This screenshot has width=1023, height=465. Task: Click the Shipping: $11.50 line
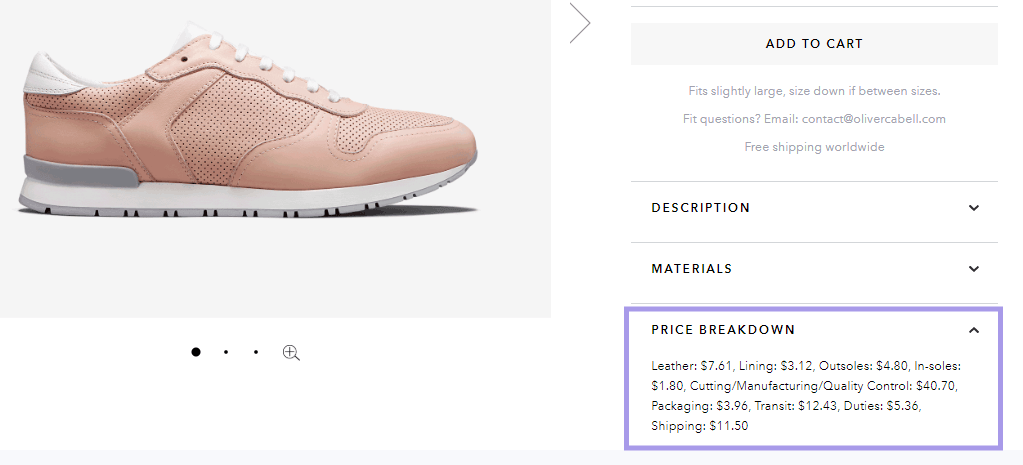coord(699,426)
